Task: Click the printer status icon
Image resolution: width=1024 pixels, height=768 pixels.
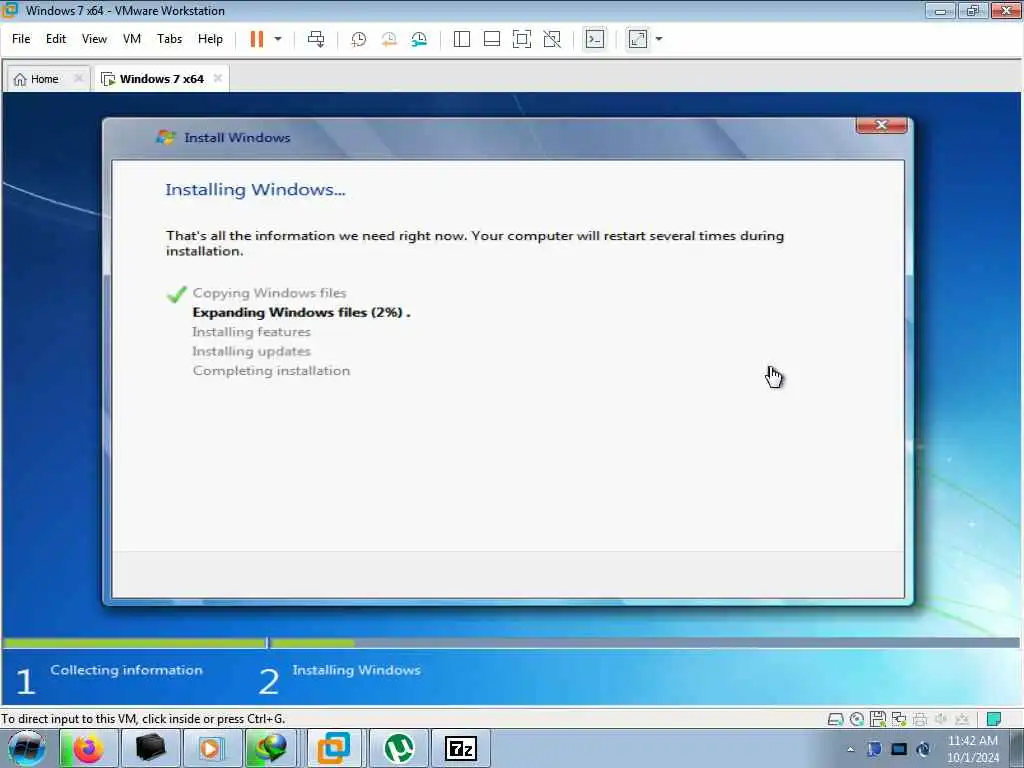Action: tap(920, 720)
